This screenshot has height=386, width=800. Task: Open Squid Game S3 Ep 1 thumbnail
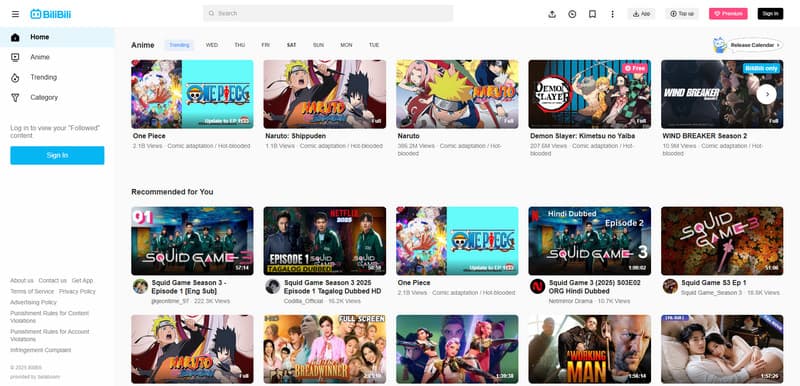tap(722, 241)
